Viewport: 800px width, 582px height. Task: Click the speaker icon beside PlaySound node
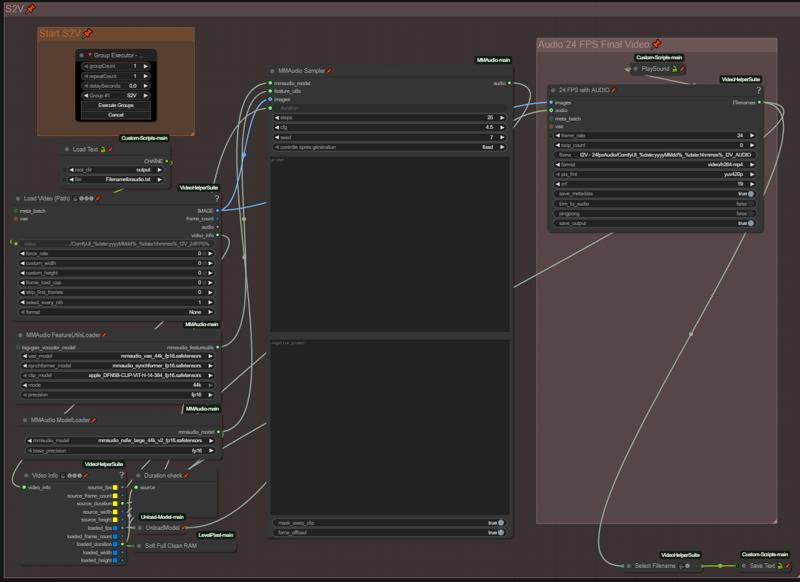pos(627,69)
